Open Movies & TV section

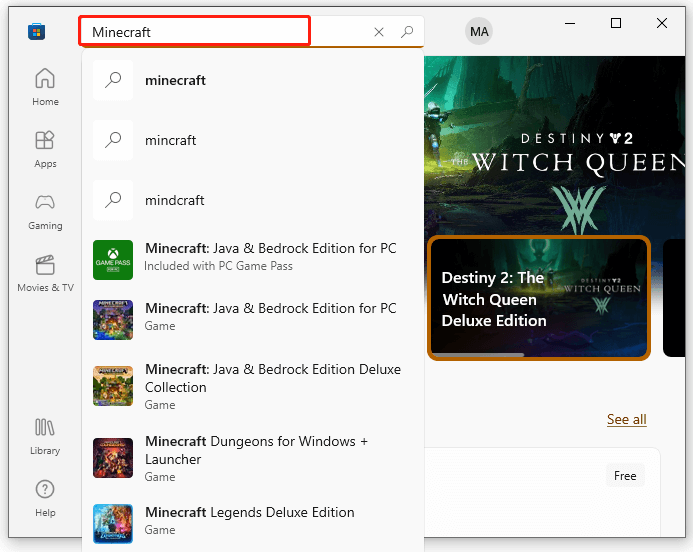point(45,273)
